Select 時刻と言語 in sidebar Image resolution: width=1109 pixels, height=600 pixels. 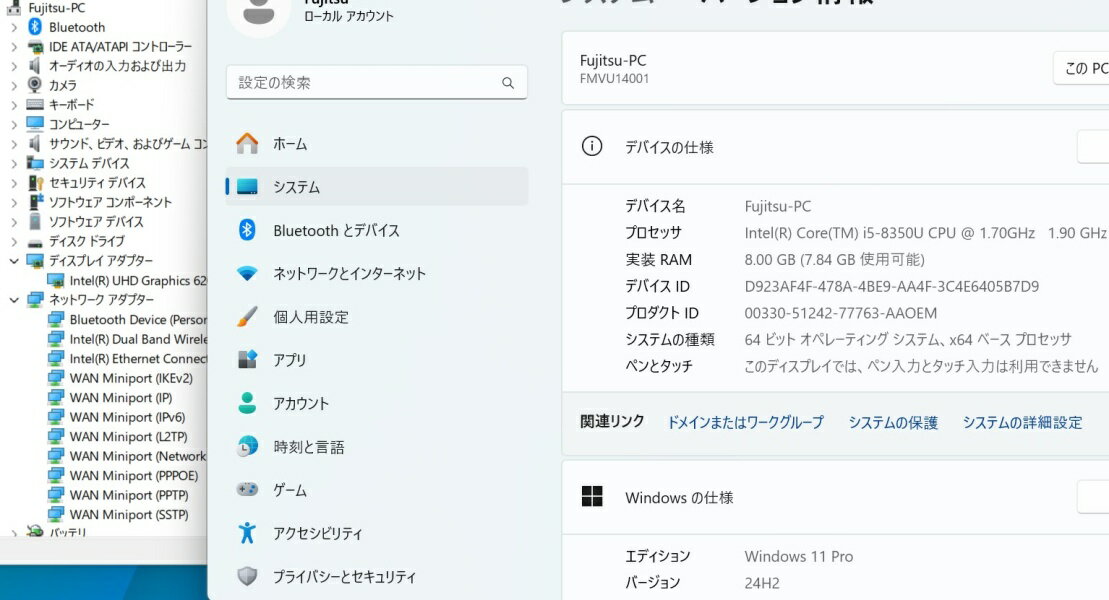[x=309, y=447]
